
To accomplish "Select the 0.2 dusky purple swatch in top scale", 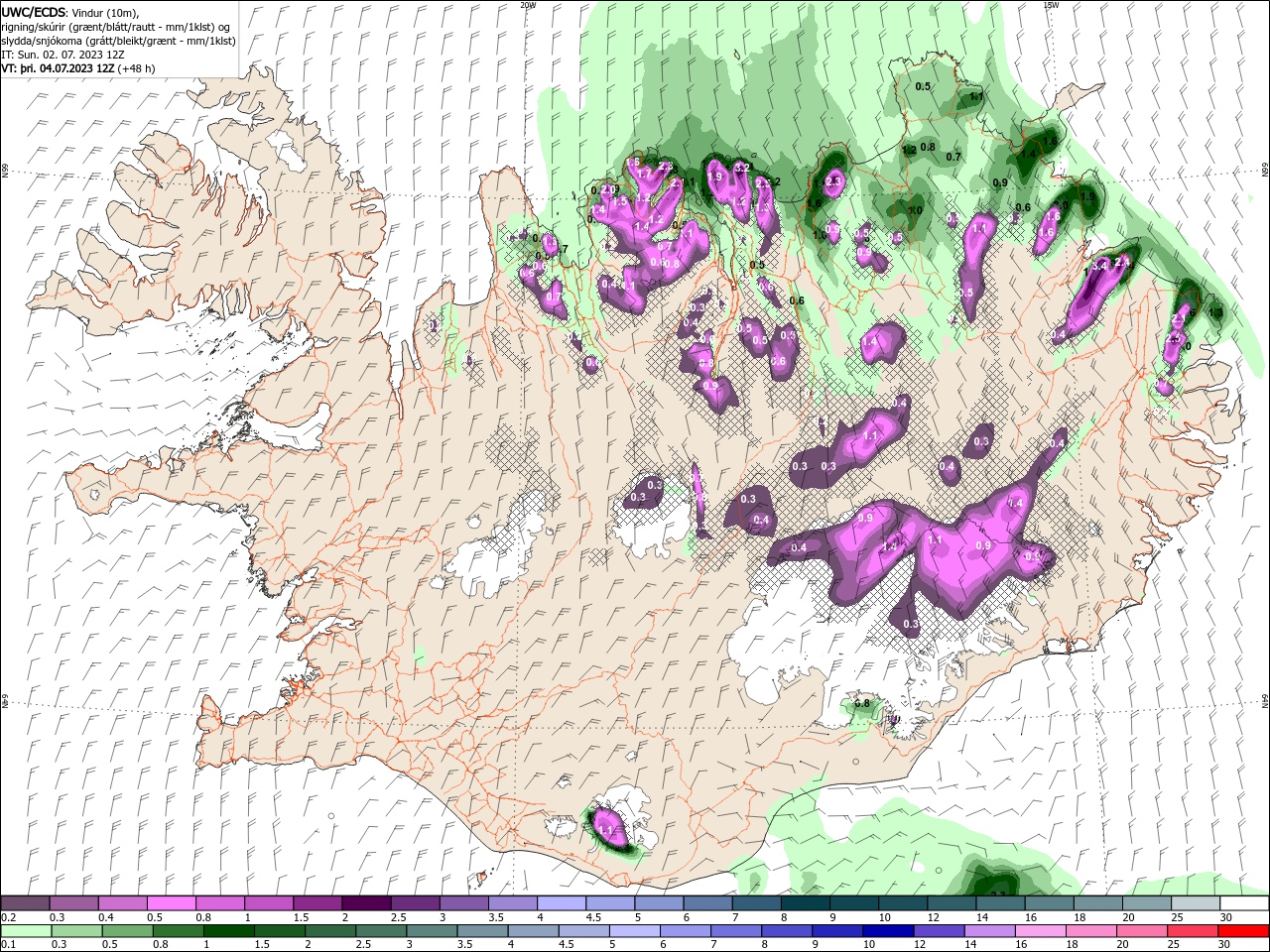I will [25, 903].
